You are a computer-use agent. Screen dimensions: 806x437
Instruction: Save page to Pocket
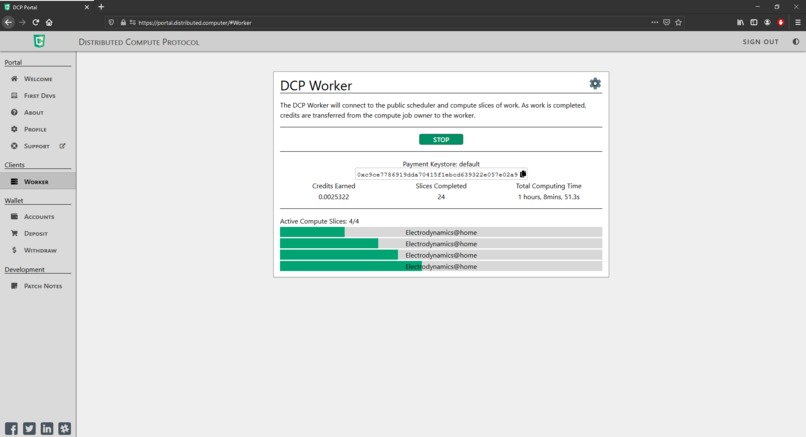[667, 22]
